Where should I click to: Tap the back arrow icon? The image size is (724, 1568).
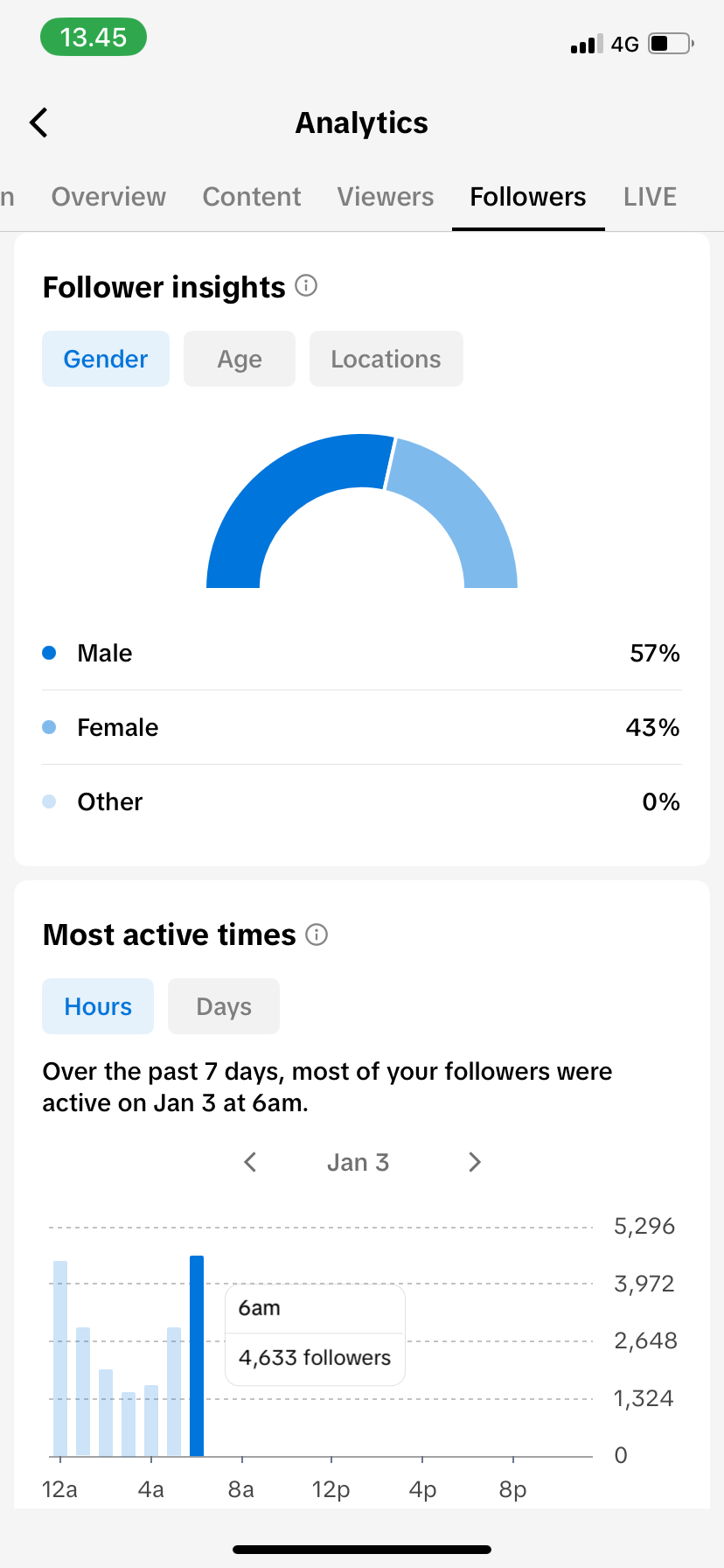39,122
